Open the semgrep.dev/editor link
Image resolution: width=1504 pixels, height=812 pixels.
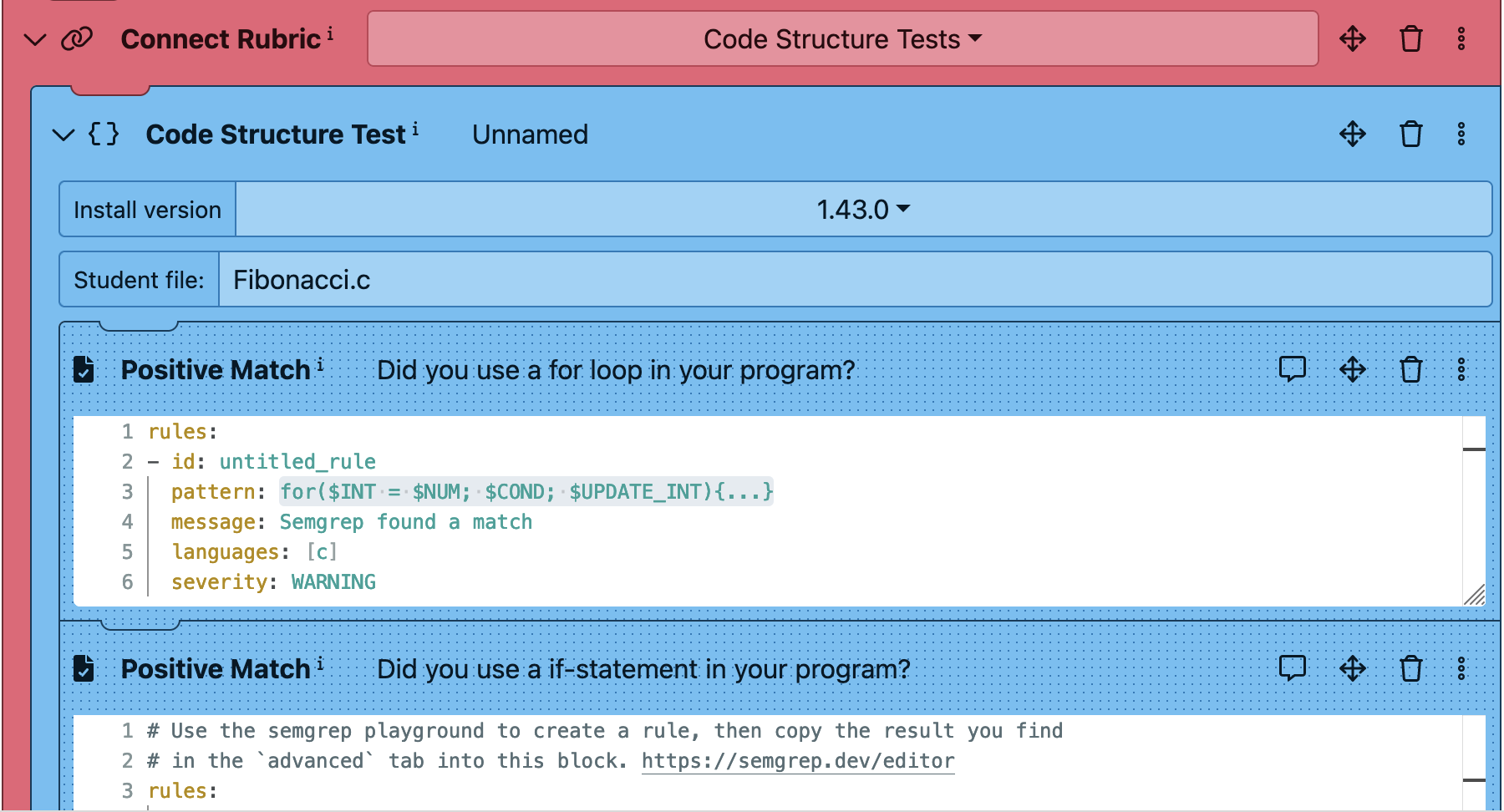(x=797, y=761)
